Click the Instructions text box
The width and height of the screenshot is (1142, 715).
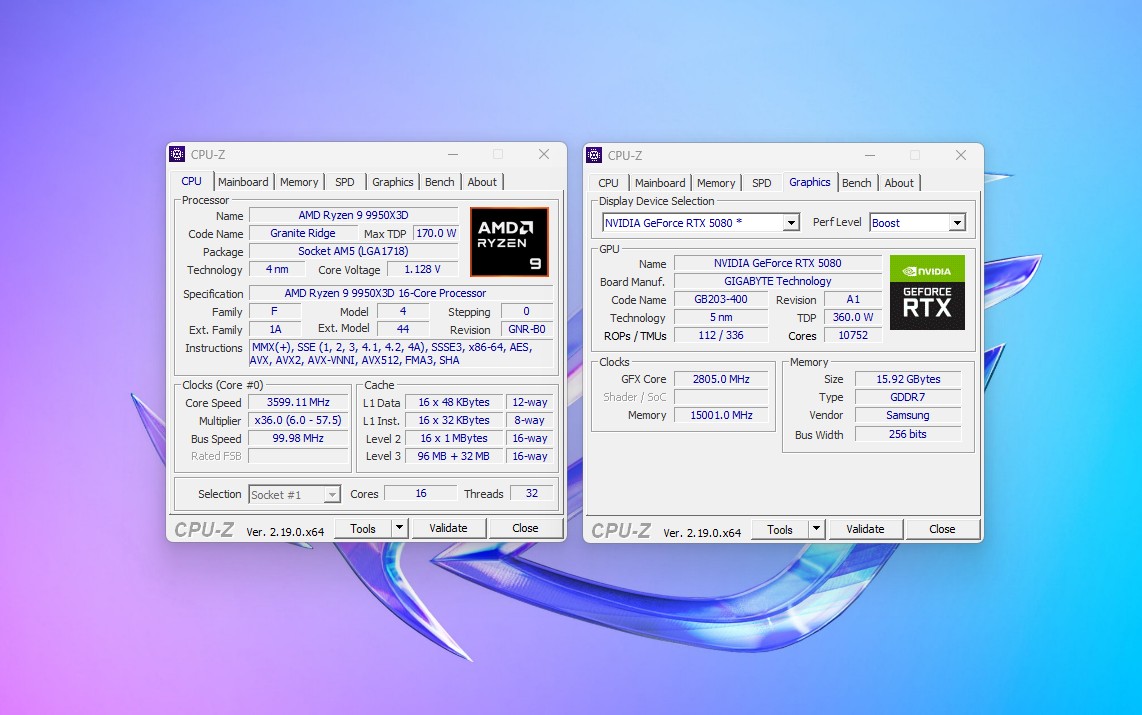point(401,354)
